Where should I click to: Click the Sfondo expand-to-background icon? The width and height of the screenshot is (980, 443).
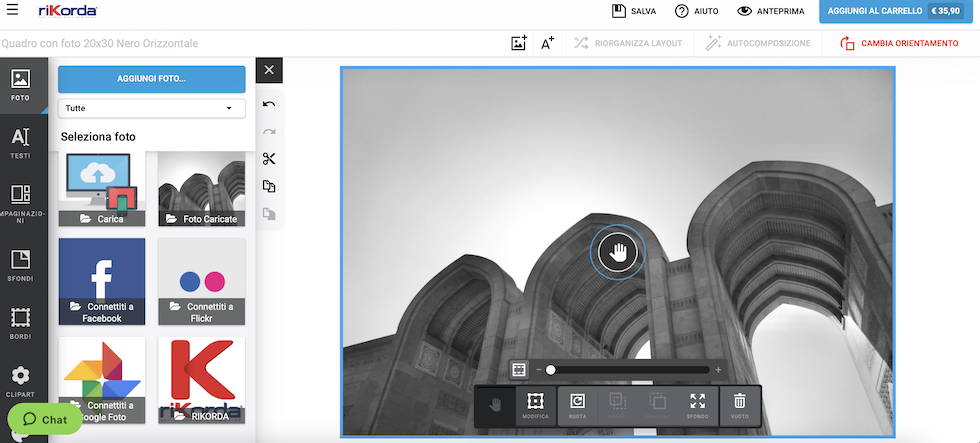click(x=697, y=404)
